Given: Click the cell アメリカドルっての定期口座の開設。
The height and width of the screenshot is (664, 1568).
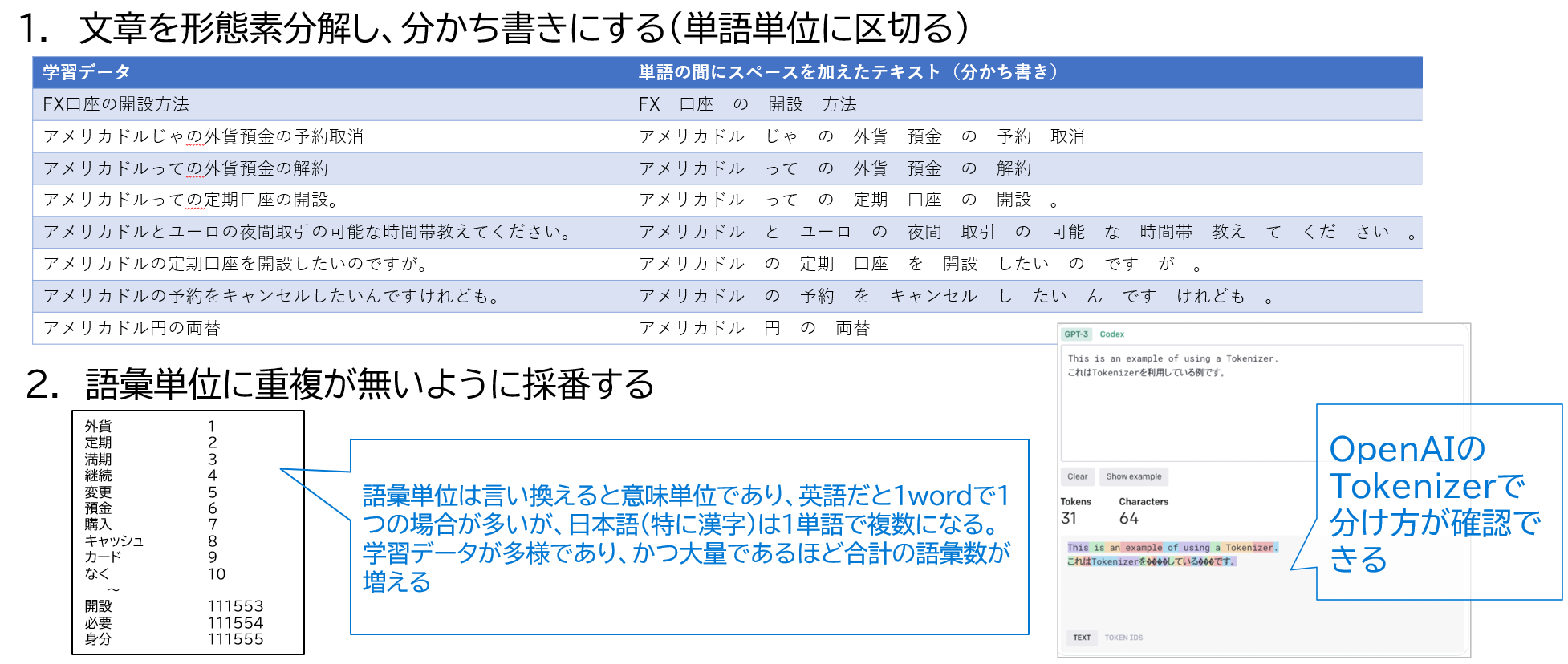Looking at the screenshot, I should 190,200.
